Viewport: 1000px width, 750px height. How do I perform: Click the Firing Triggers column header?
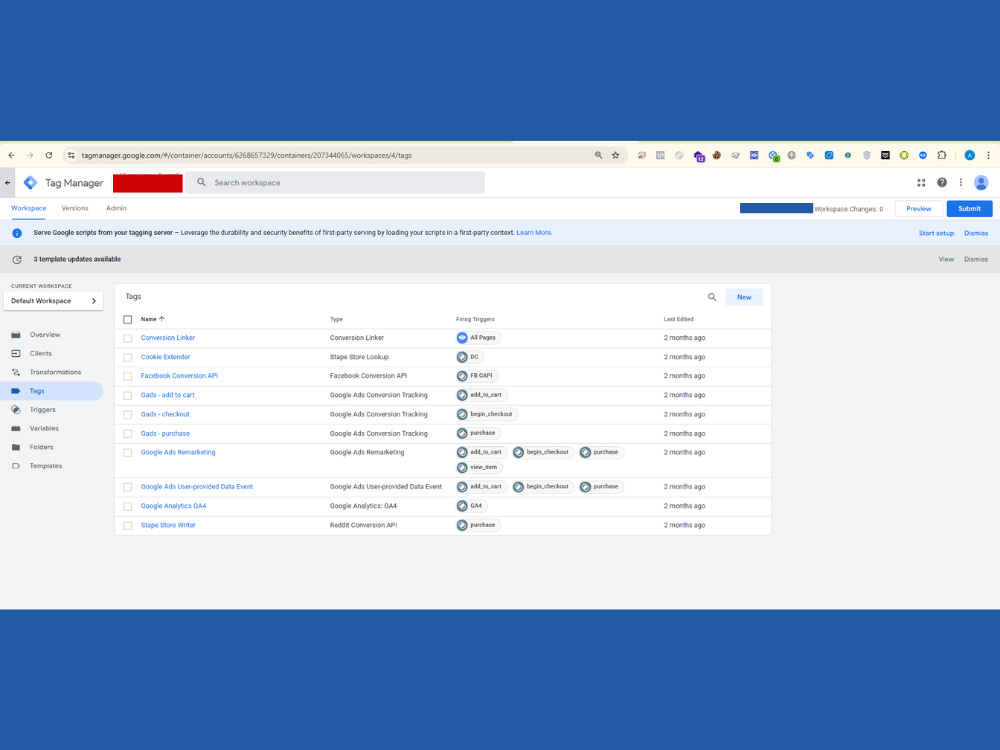[x=475, y=319]
